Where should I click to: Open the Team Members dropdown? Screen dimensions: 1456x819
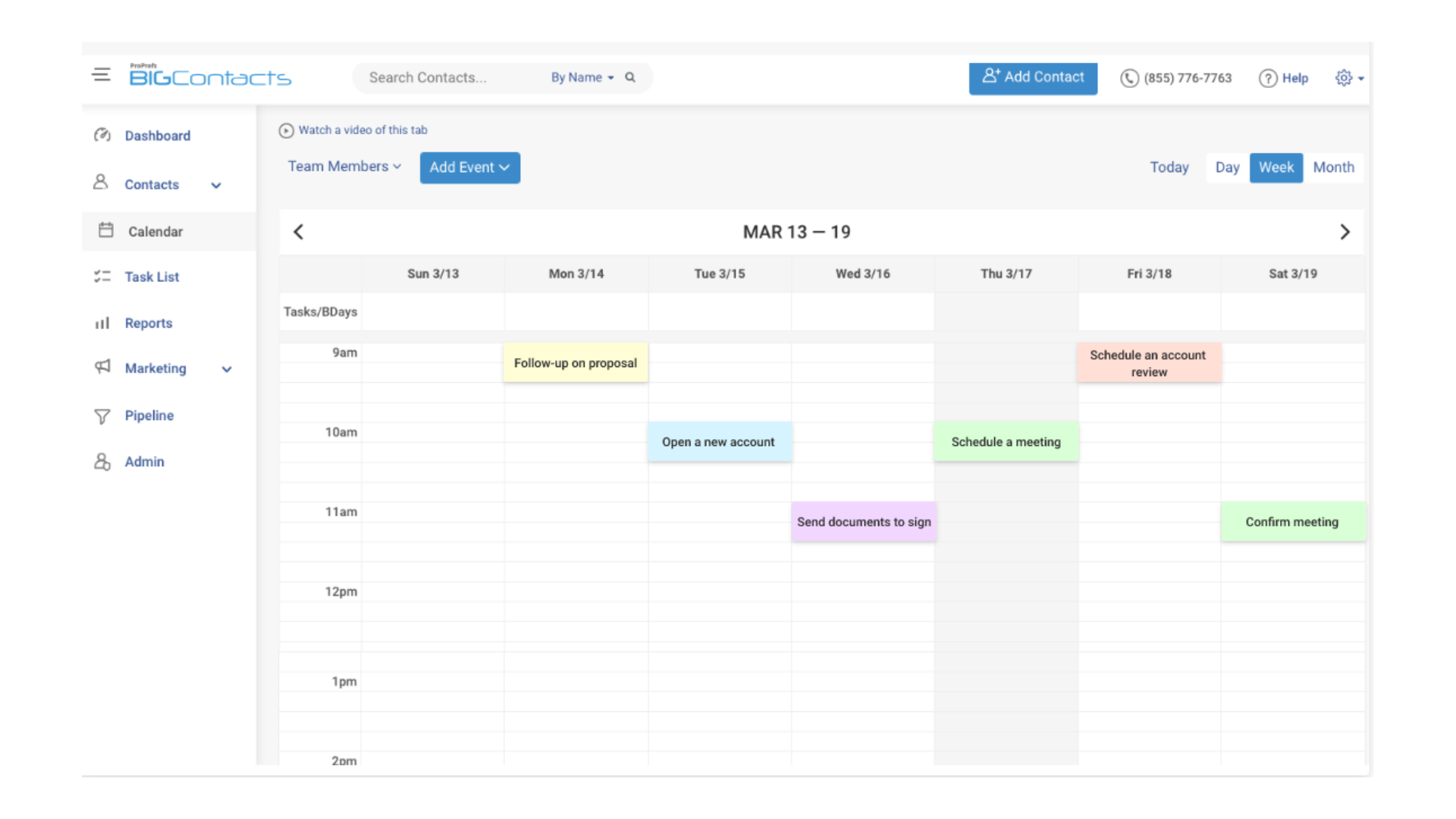(344, 166)
